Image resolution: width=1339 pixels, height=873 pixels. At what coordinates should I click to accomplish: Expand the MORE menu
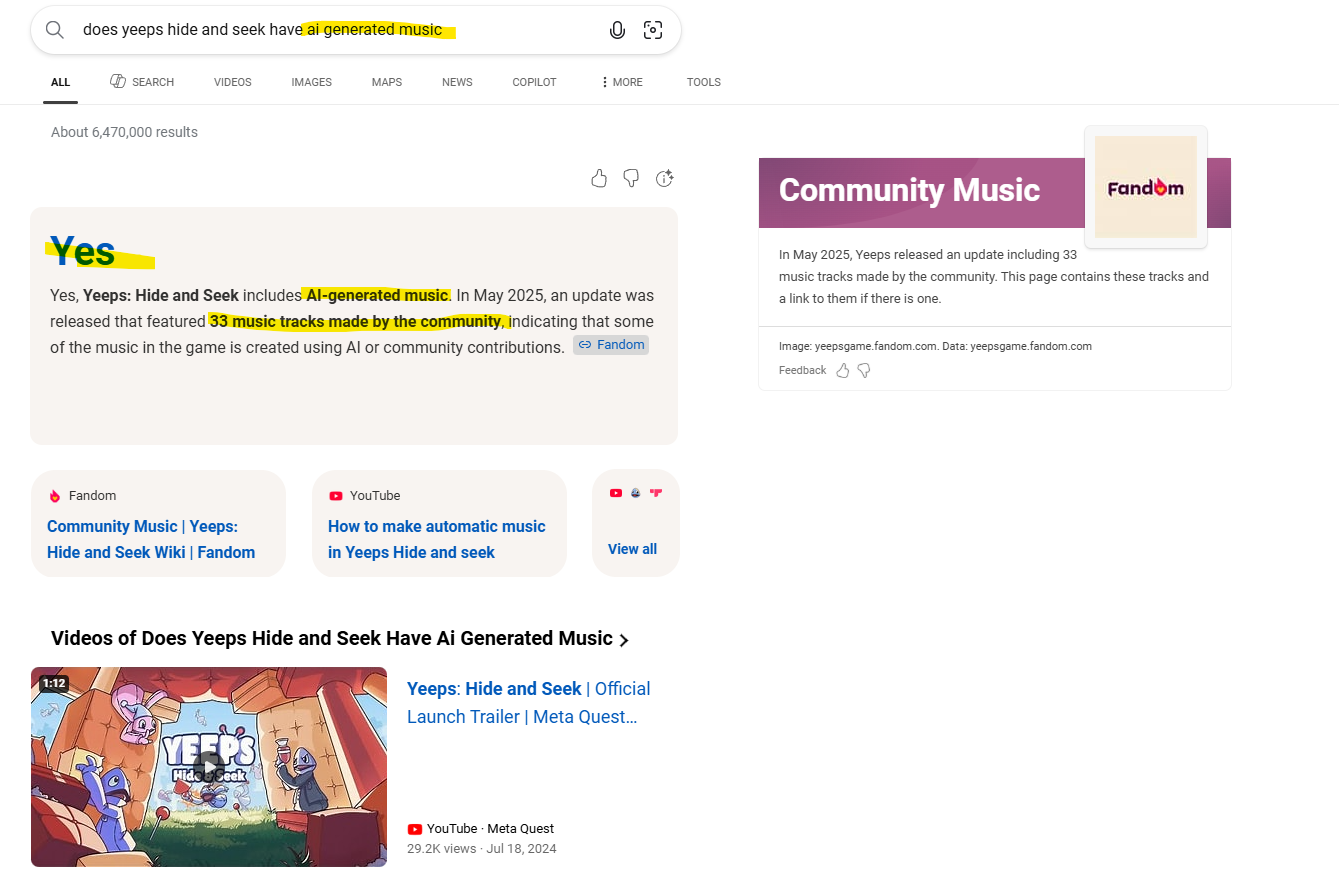(x=621, y=82)
